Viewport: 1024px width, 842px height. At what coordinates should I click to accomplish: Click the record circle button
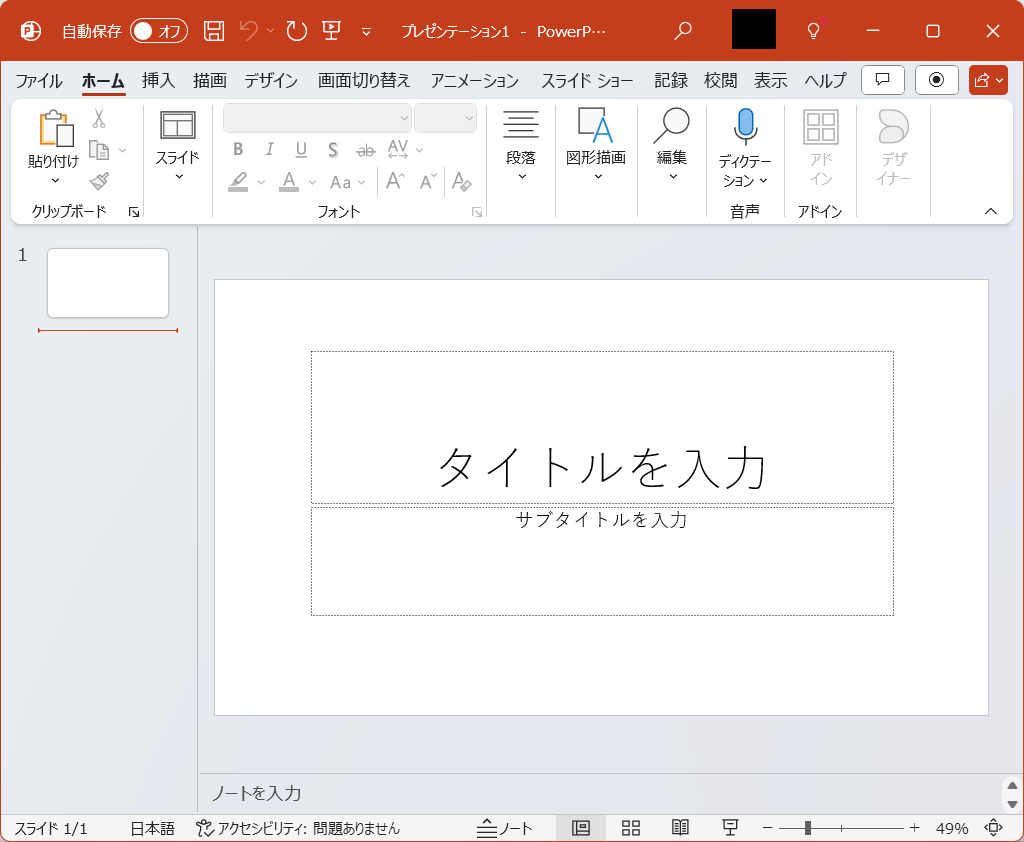936,80
